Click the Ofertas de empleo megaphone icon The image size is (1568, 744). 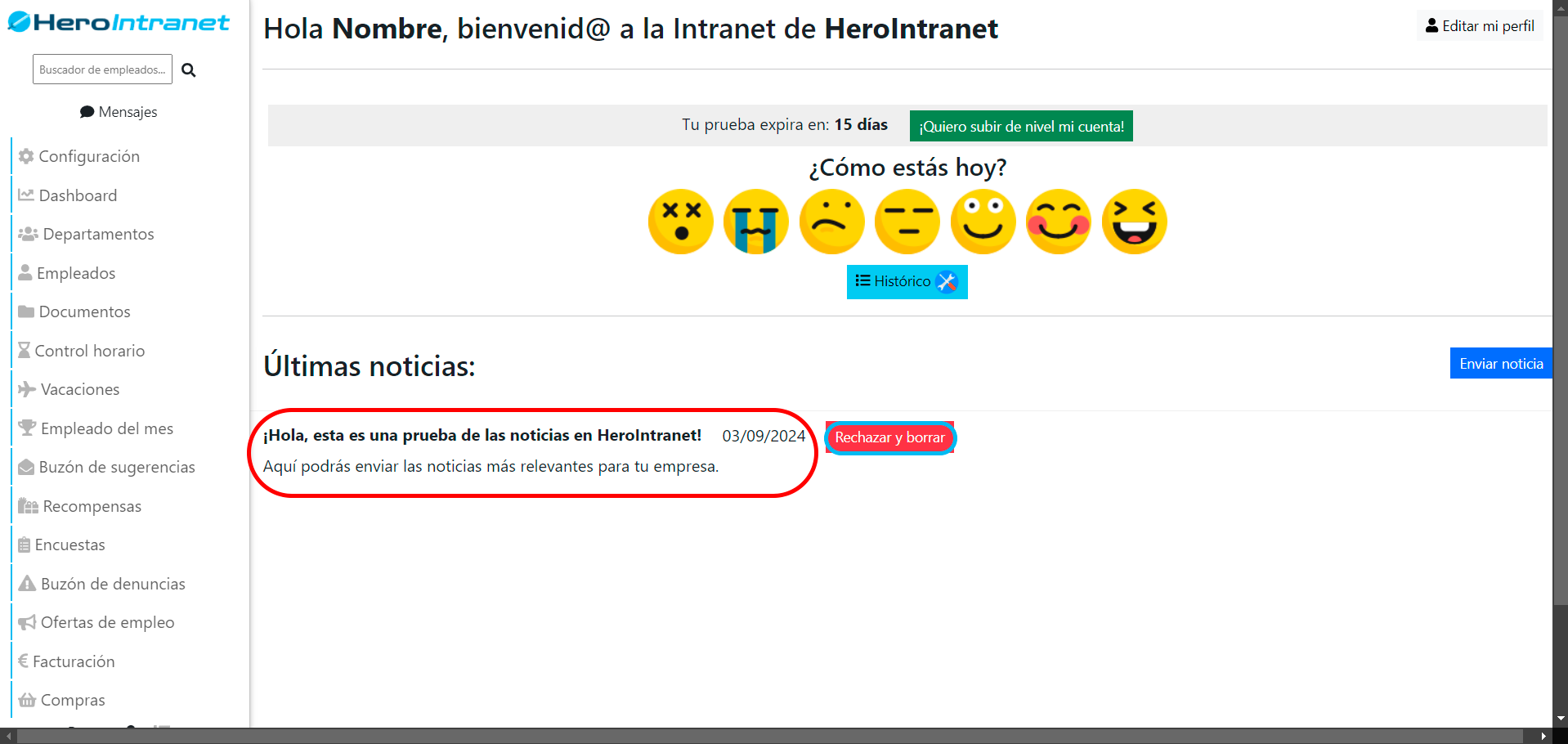click(27, 622)
